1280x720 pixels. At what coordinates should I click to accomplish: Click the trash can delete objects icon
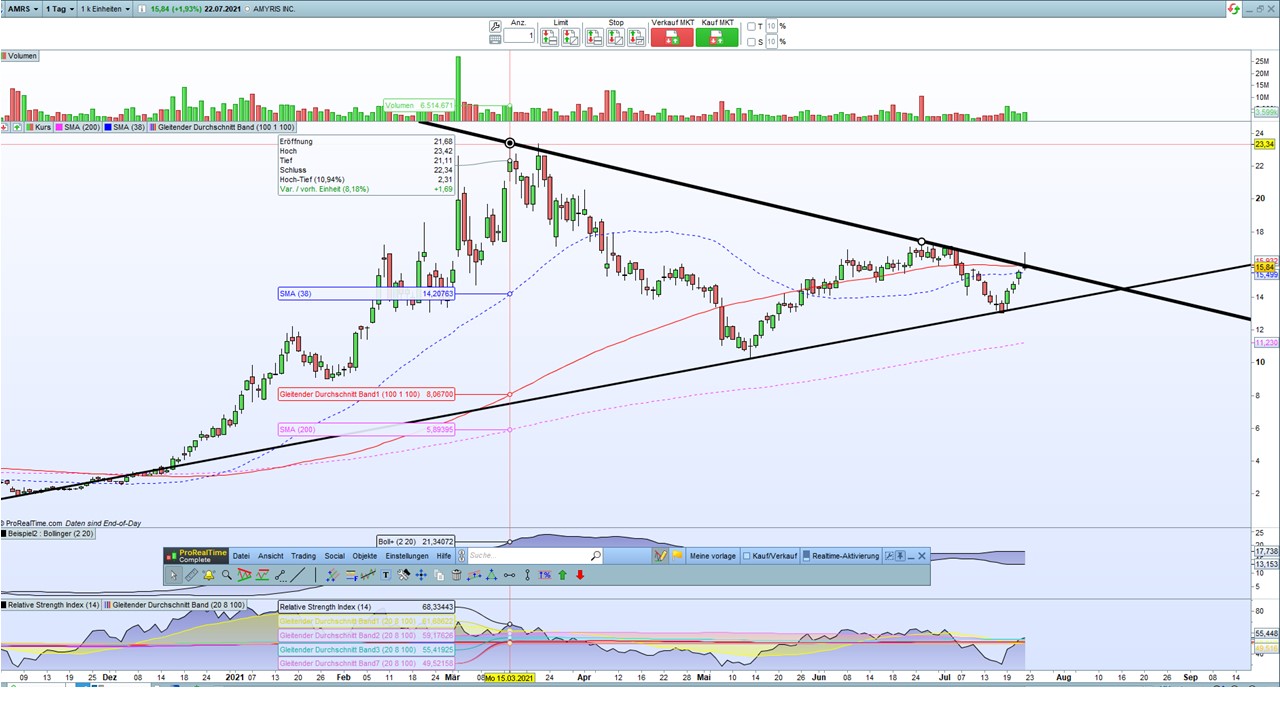[456, 575]
